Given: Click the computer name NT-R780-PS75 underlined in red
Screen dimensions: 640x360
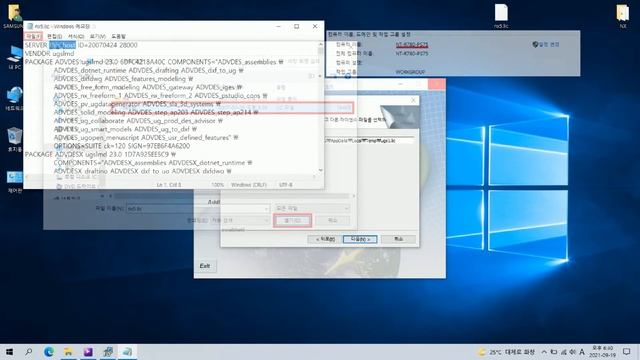Looking at the screenshot, I should 411,44.
